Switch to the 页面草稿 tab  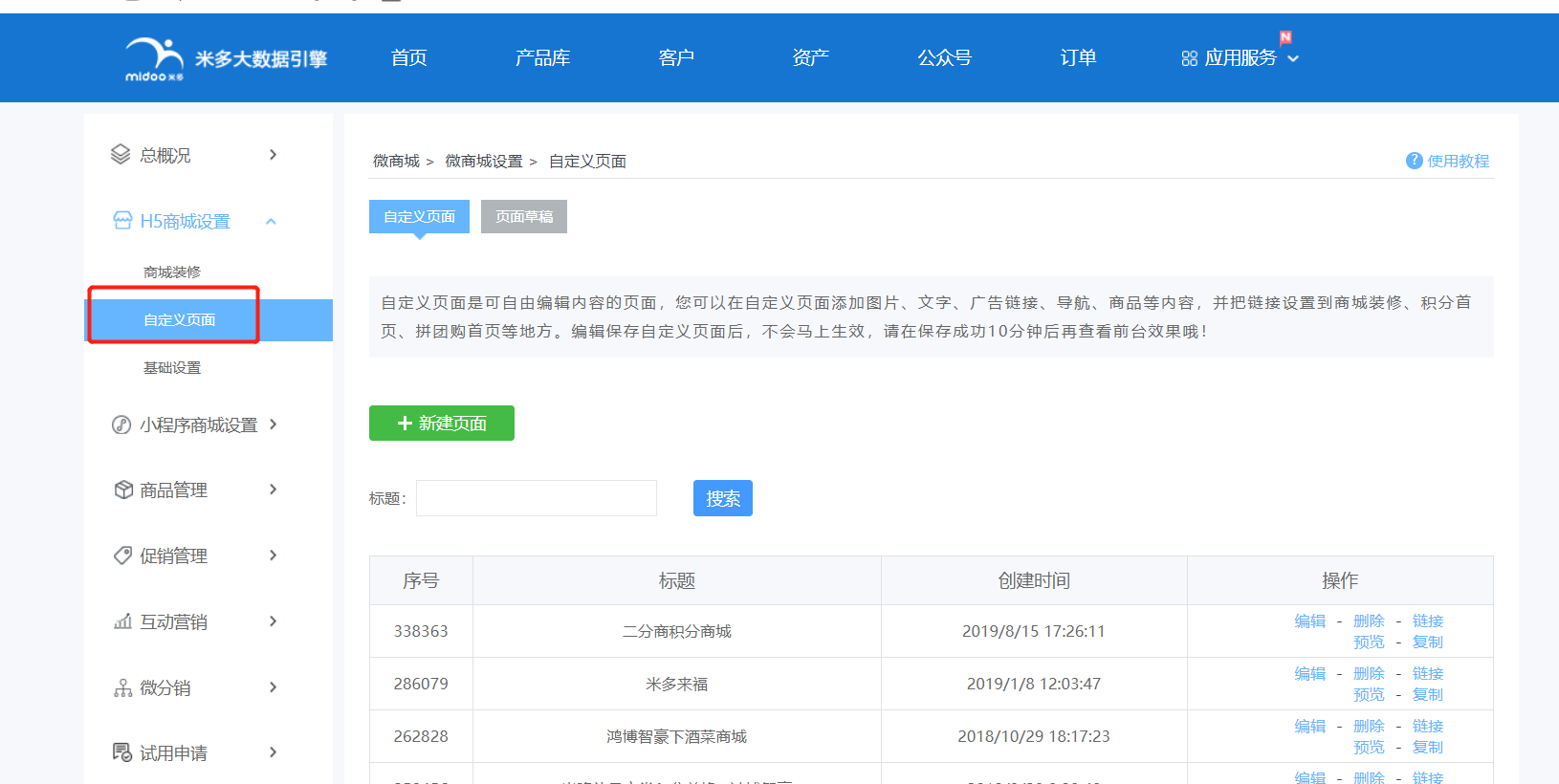(x=524, y=216)
